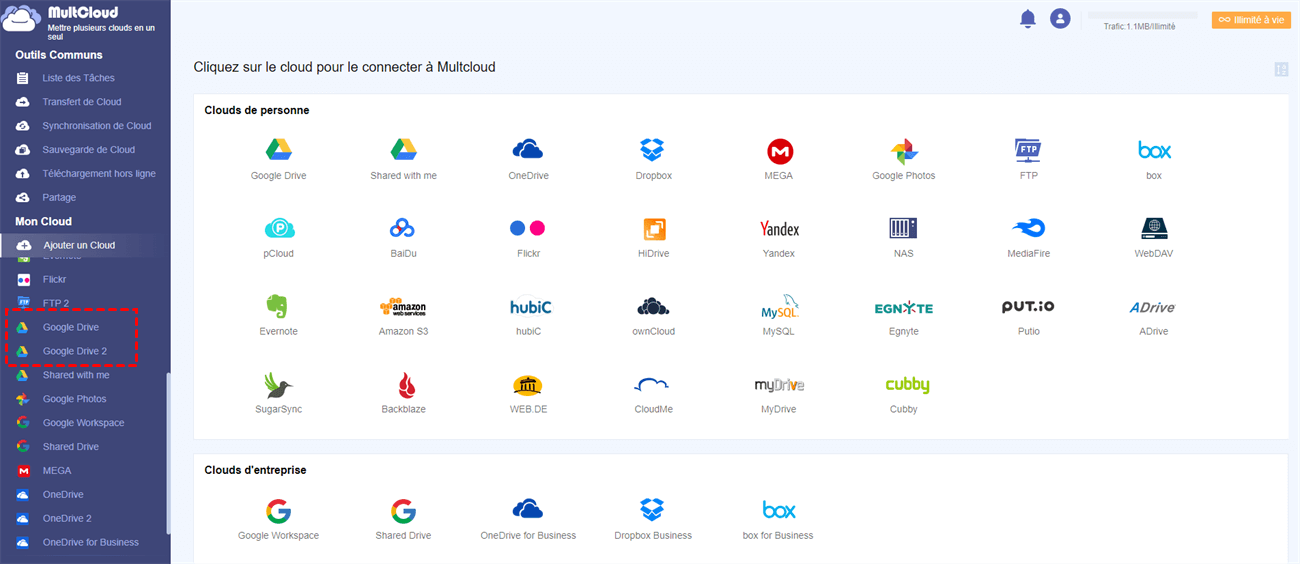This screenshot has width=1300, height=564.
Task: Click the Illimité à vie upgrade button
Action: click(x=1251, y=19)
